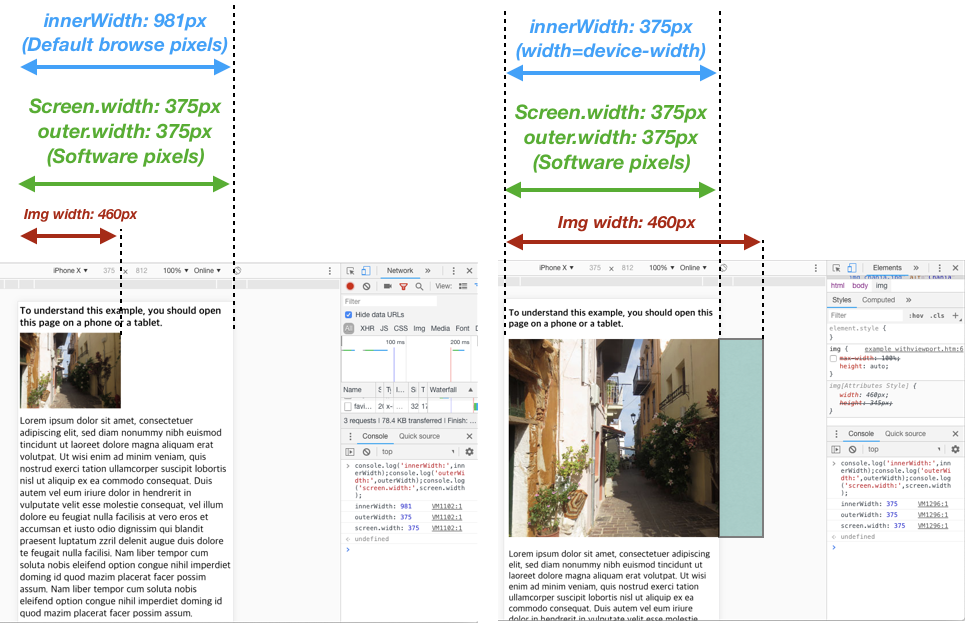Filter requests by XHR type
This screenshot has height=623, width=965.
[366, 327]
